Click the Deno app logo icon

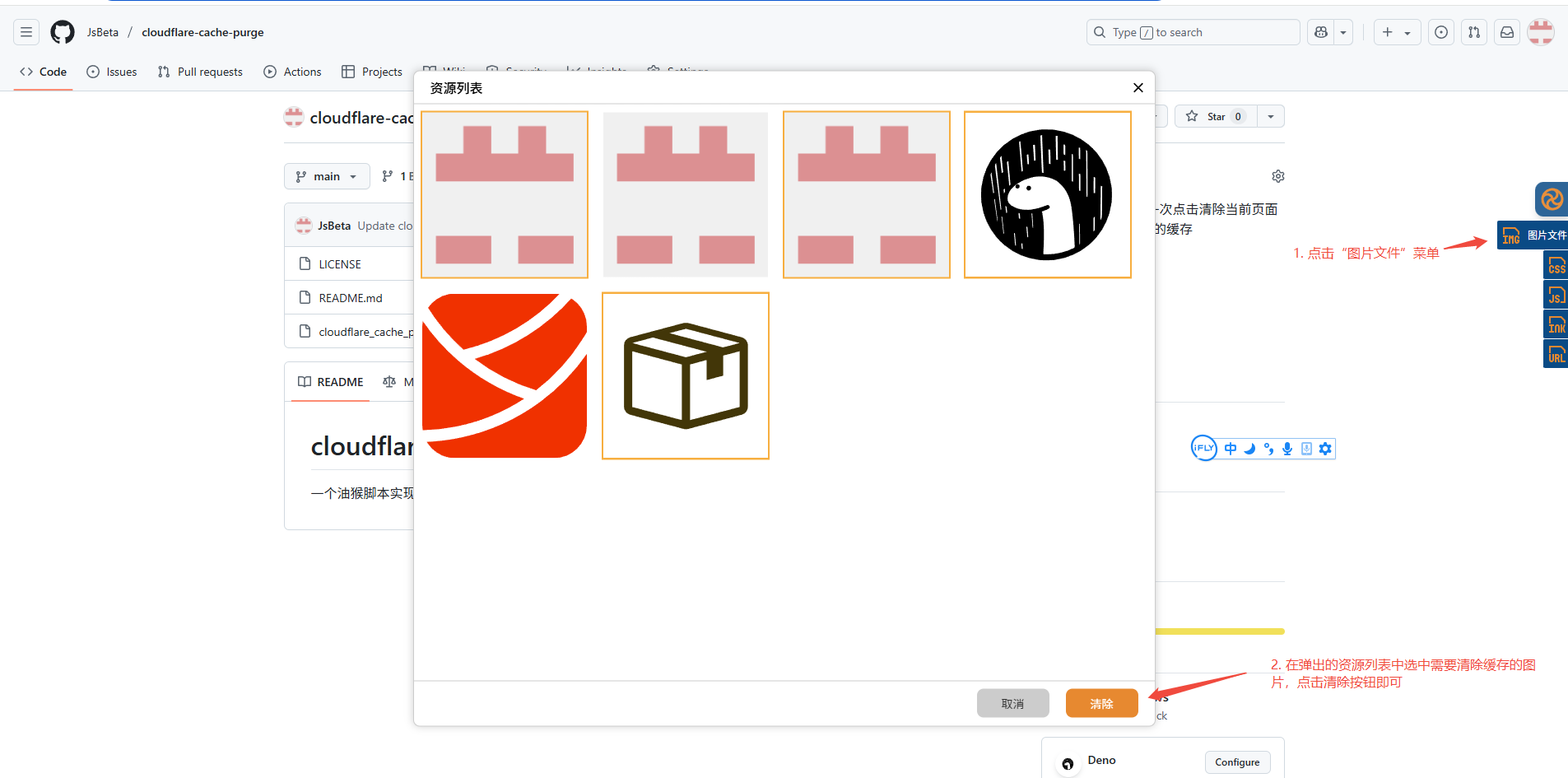pos(1068,763)
